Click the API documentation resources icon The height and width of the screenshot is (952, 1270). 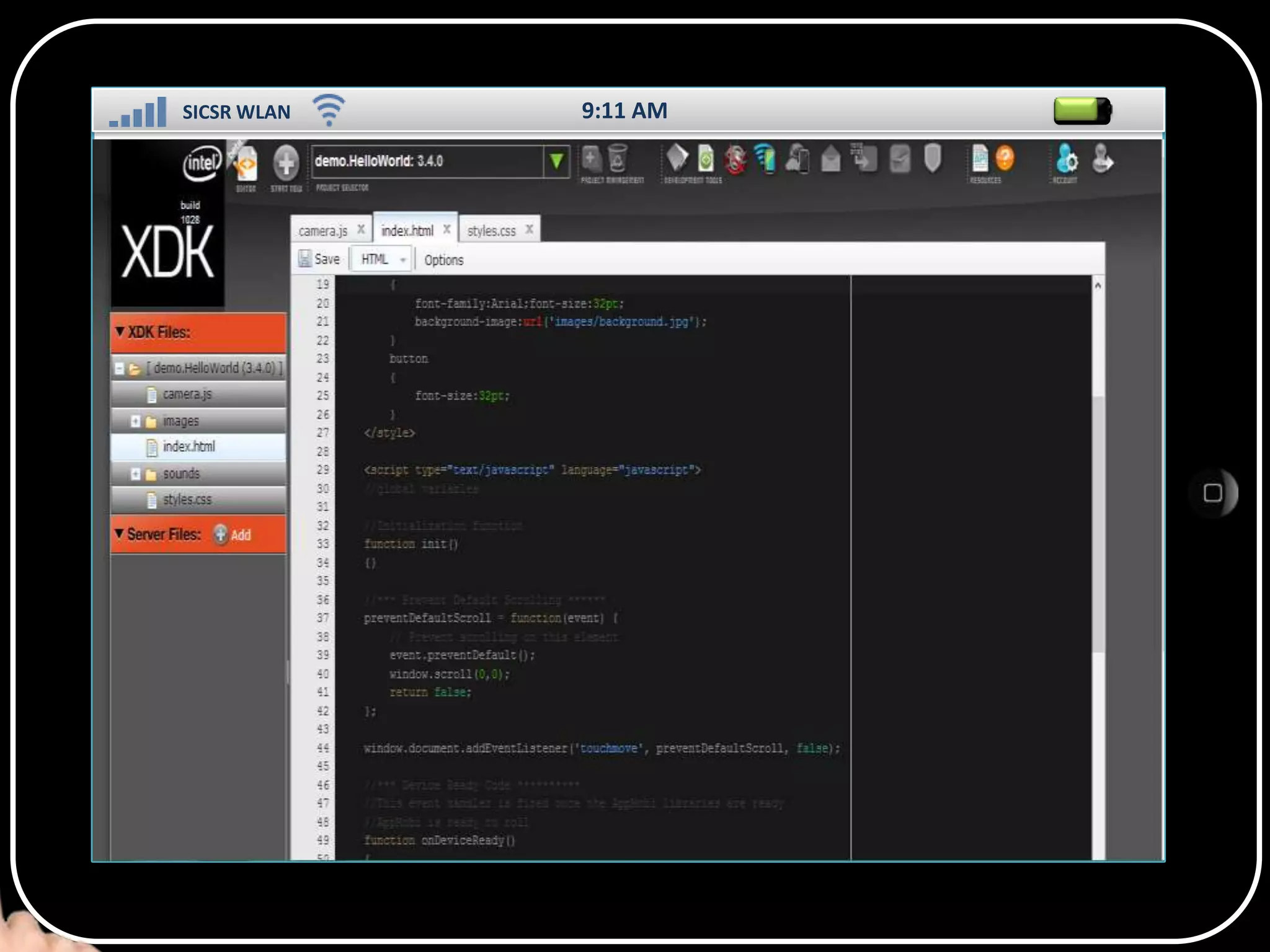point(980,159)
